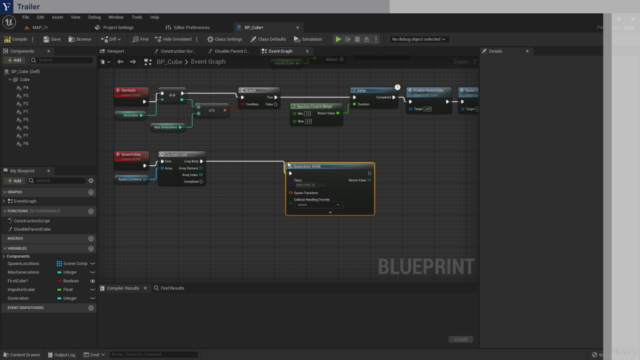Navigate back in graph history

pos(120,62)
